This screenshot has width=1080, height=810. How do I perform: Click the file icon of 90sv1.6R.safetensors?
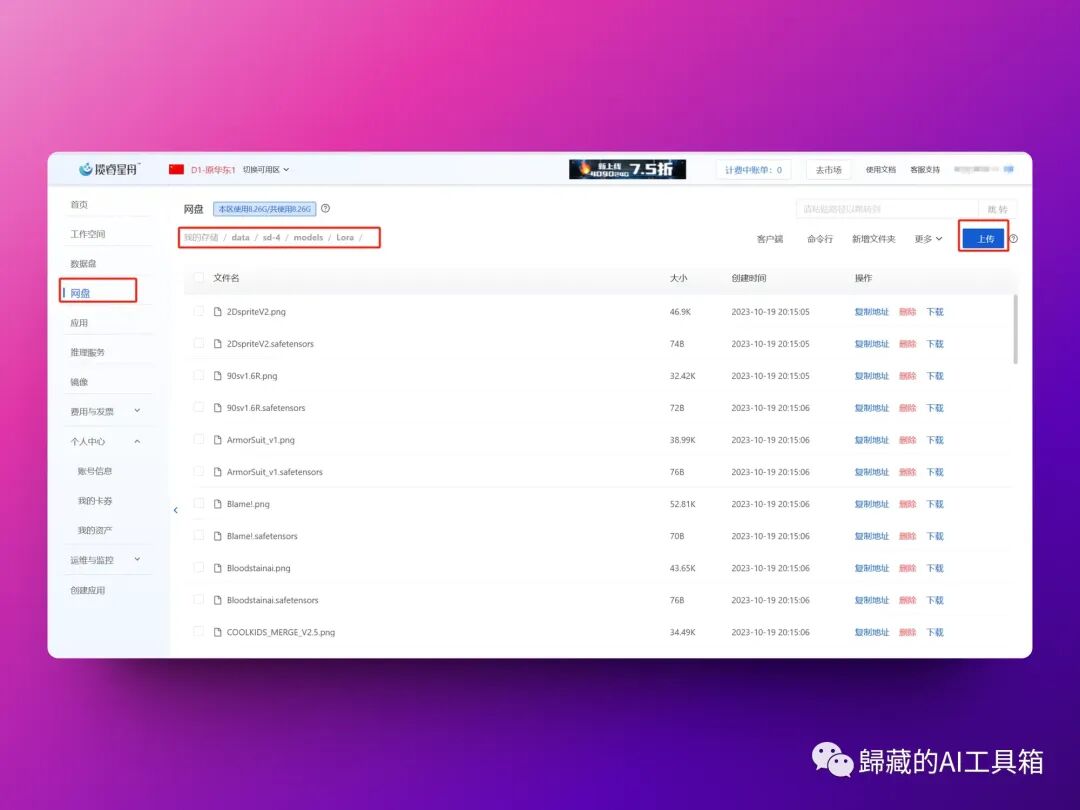pyautogui.click(x=218, y=408)
